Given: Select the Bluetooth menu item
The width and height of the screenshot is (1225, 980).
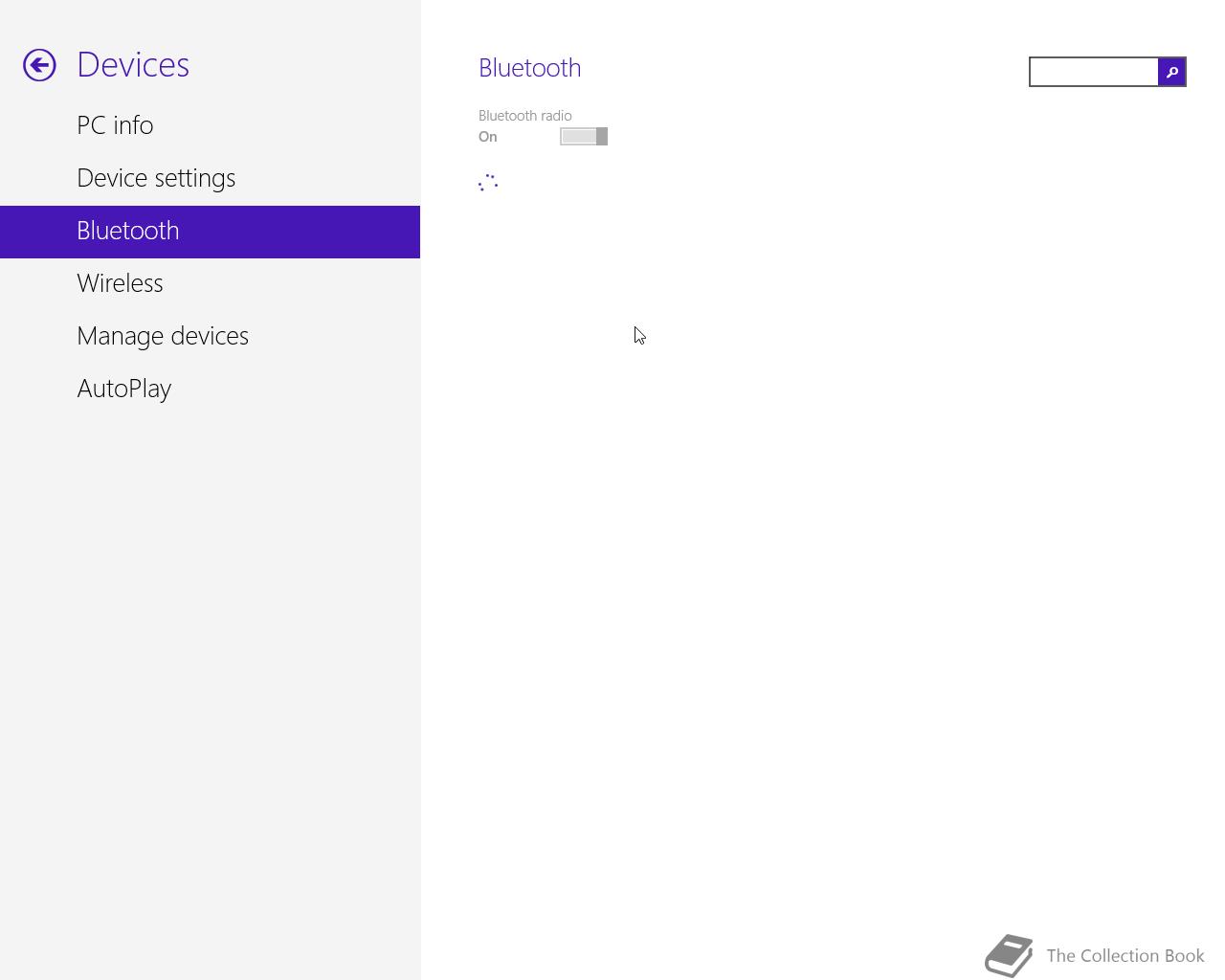Looking at the screenshot, I should tap(210, 232).
